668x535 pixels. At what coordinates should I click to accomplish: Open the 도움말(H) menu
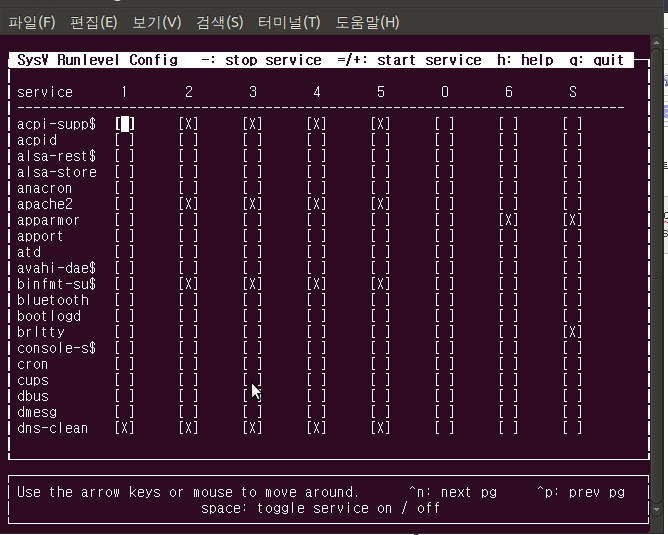367,22
